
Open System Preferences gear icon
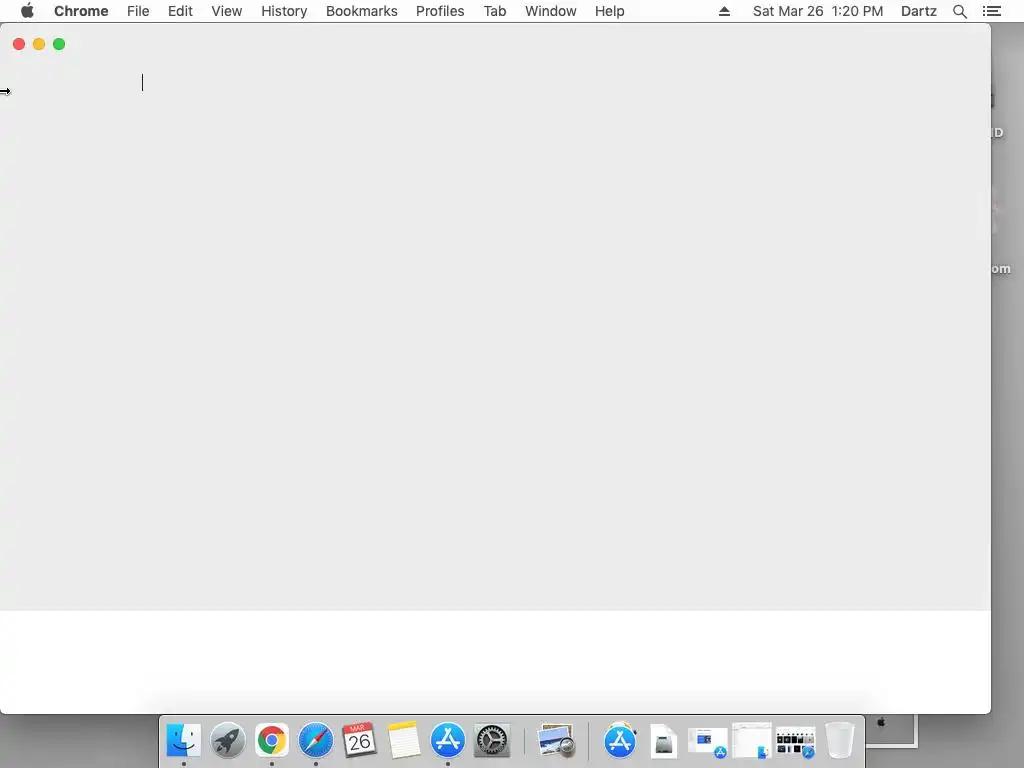click(x=491, y=741)
